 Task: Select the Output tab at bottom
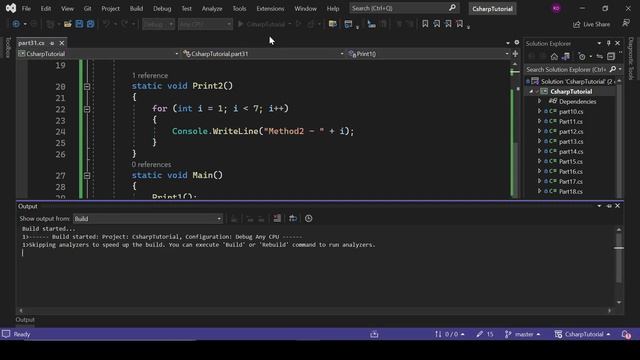[x=25, y=320]
